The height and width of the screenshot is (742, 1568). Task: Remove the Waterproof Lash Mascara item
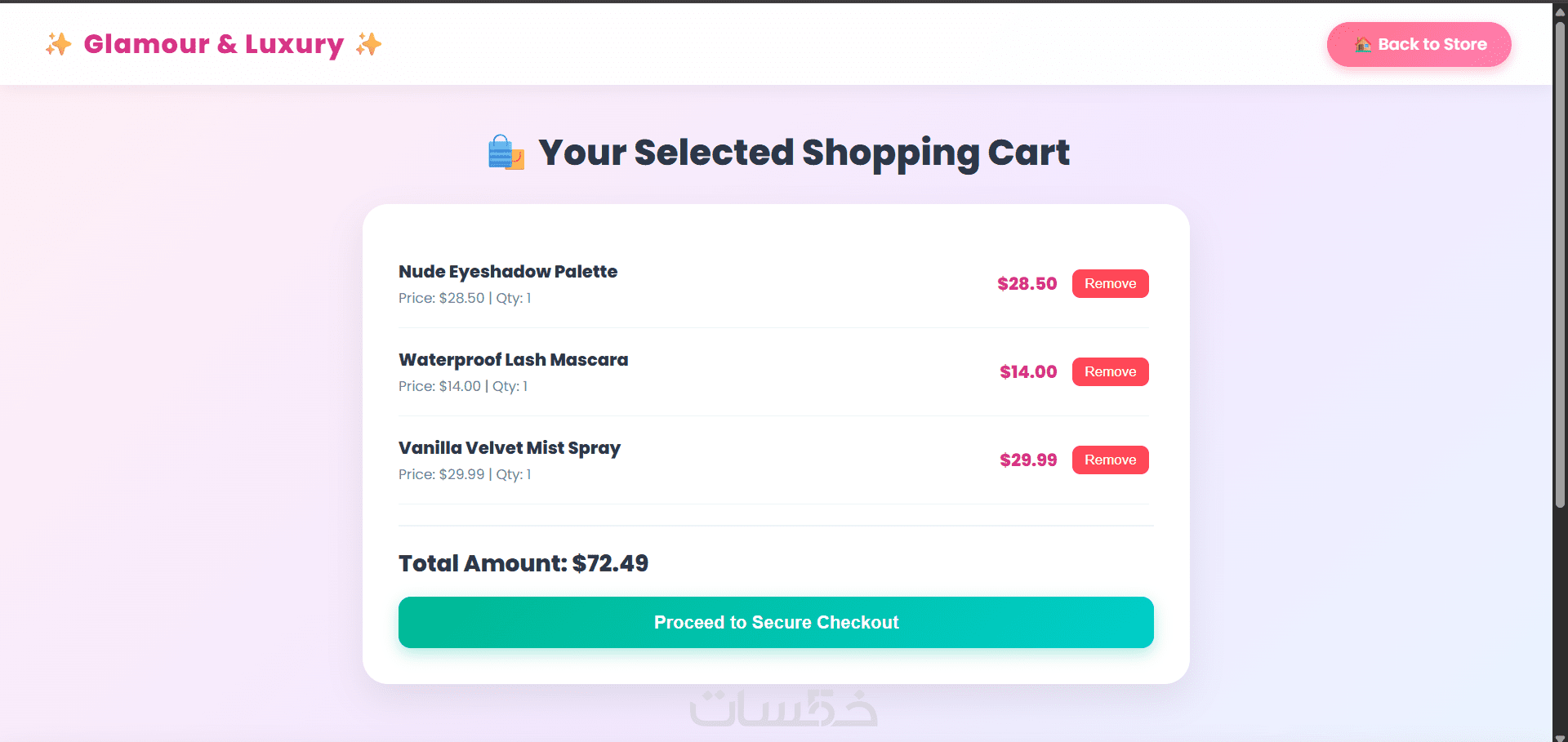click(1110, 371)
